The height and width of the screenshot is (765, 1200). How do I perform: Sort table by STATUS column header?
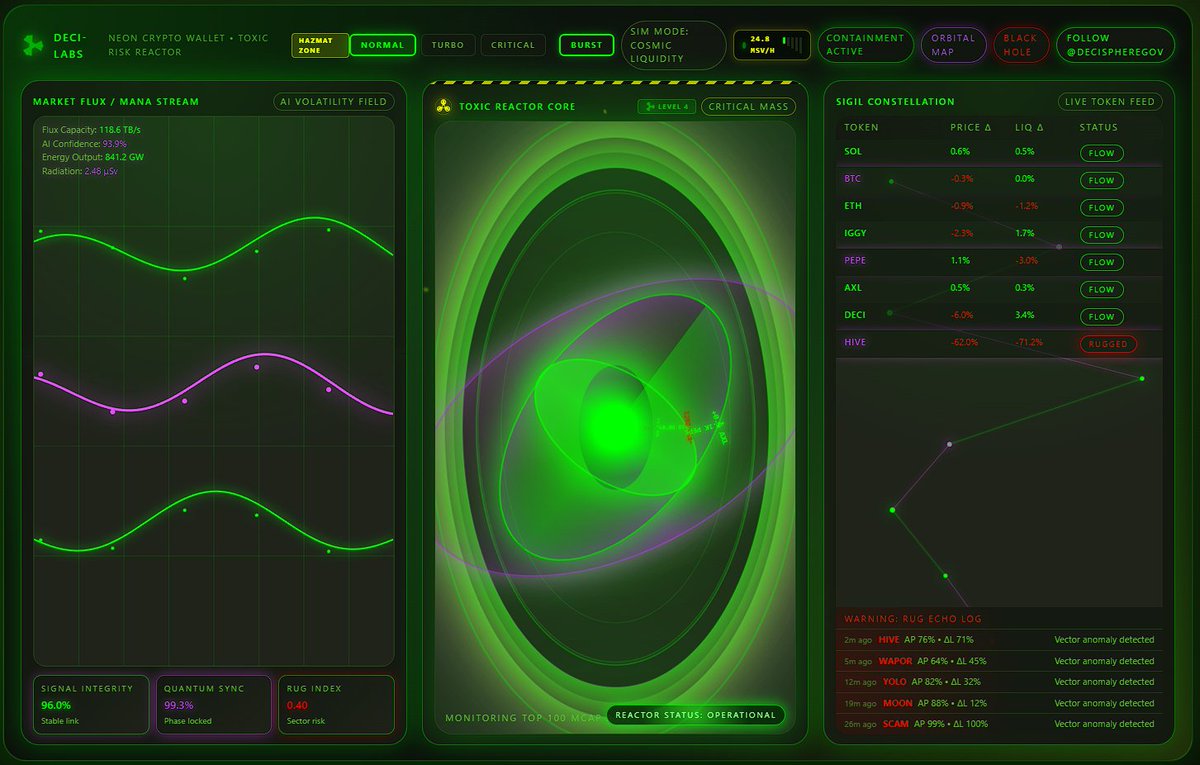[1099, 128]
